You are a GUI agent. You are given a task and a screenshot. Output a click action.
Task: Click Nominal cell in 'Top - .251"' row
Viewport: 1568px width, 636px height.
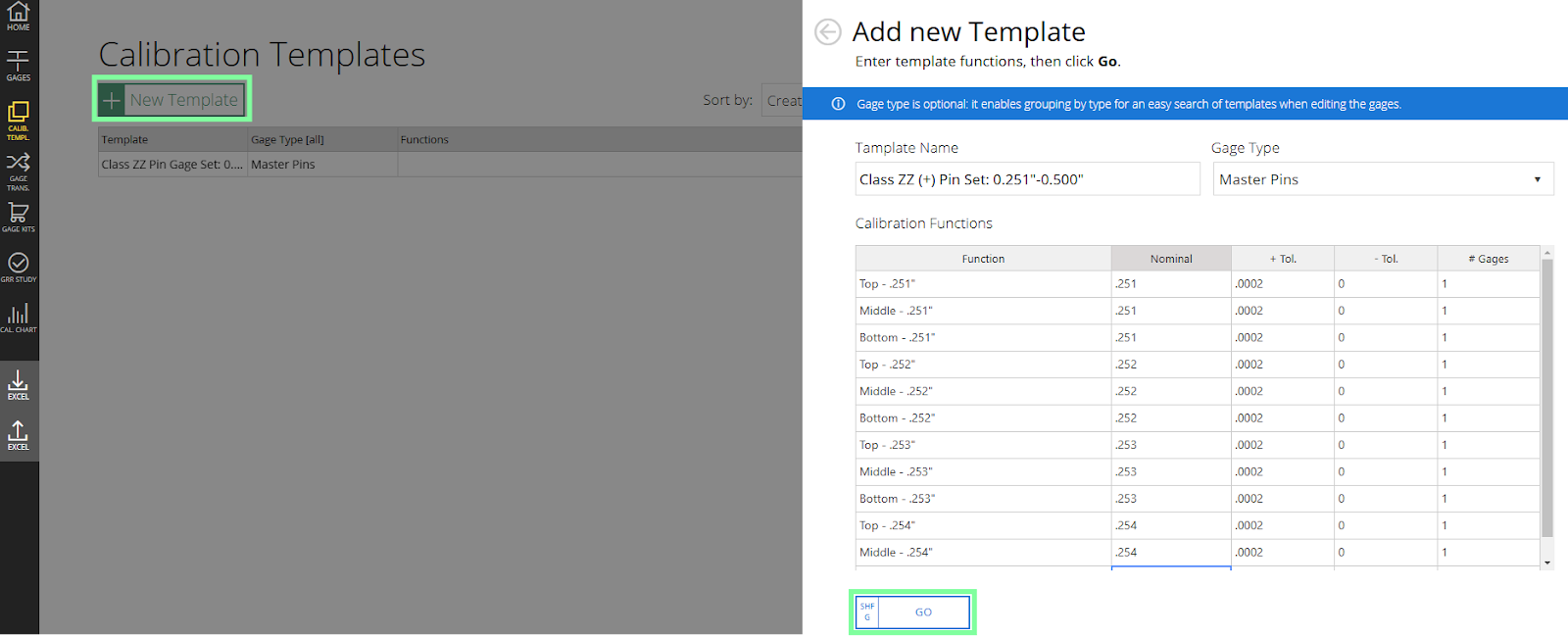pyautogui.click(x=1171, y=284)
